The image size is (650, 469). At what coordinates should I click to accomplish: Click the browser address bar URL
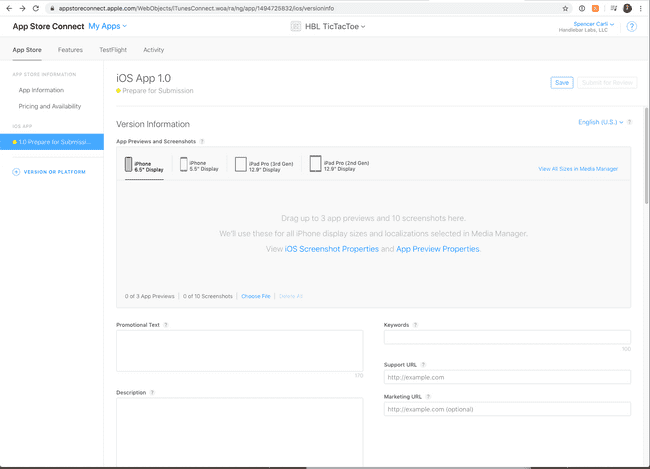click(196, 8)
